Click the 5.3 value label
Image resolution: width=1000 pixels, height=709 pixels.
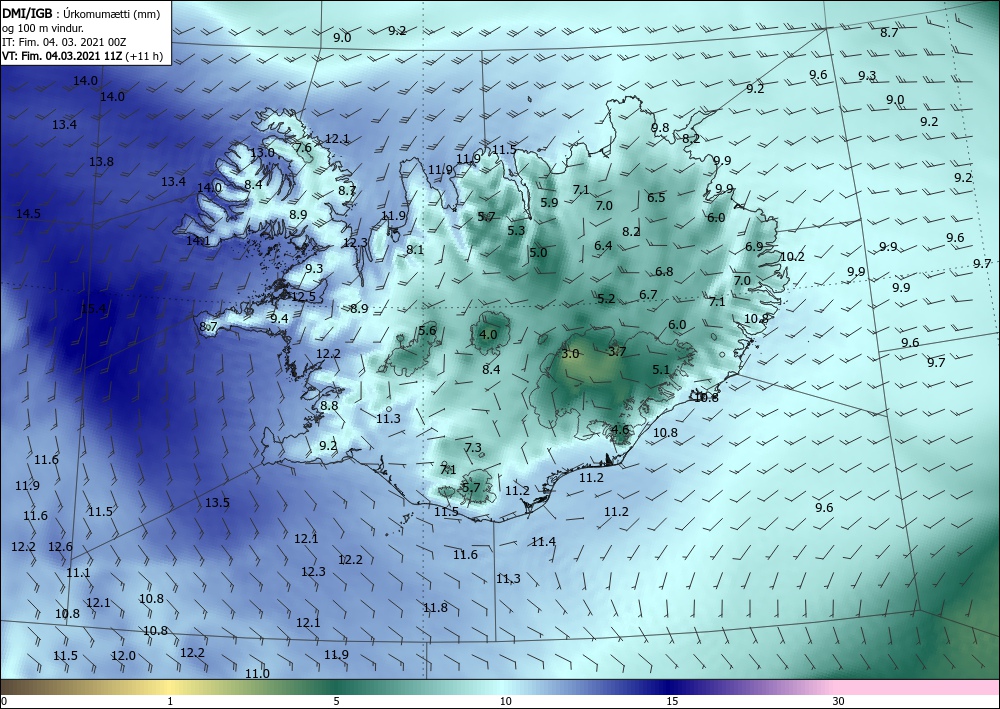coord(516,230)
